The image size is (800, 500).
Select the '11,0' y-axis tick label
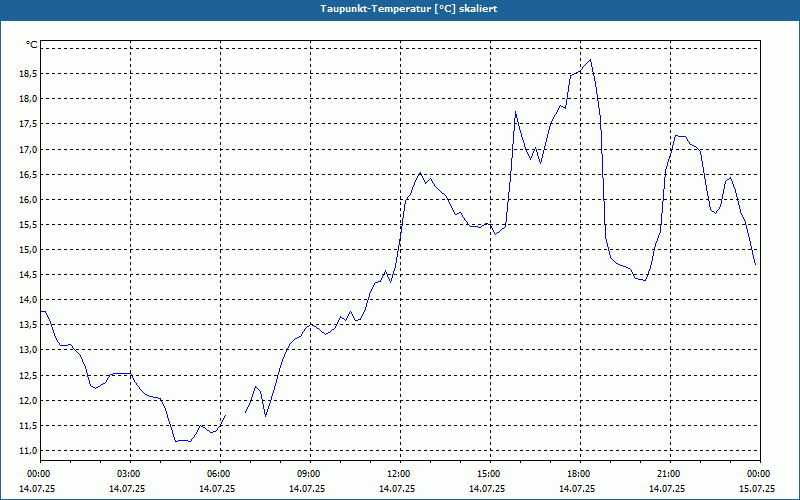coord(28,451)
